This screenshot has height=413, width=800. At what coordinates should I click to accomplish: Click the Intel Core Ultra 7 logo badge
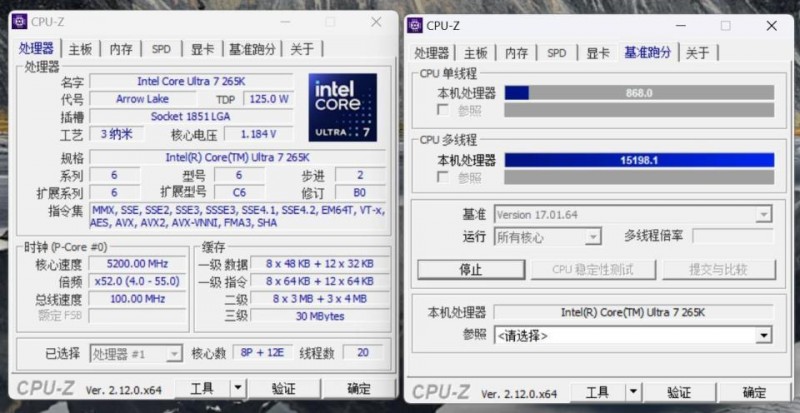point(343,107)
